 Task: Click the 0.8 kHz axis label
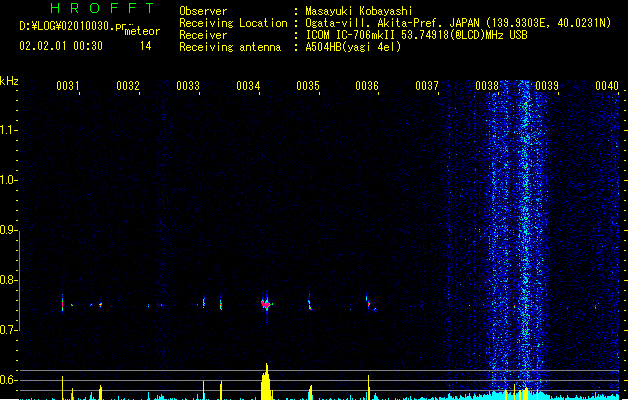point(8,280)
